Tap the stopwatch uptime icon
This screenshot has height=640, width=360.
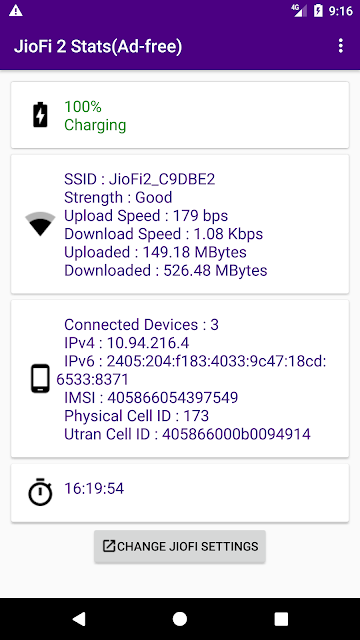(x=40, y=492)
